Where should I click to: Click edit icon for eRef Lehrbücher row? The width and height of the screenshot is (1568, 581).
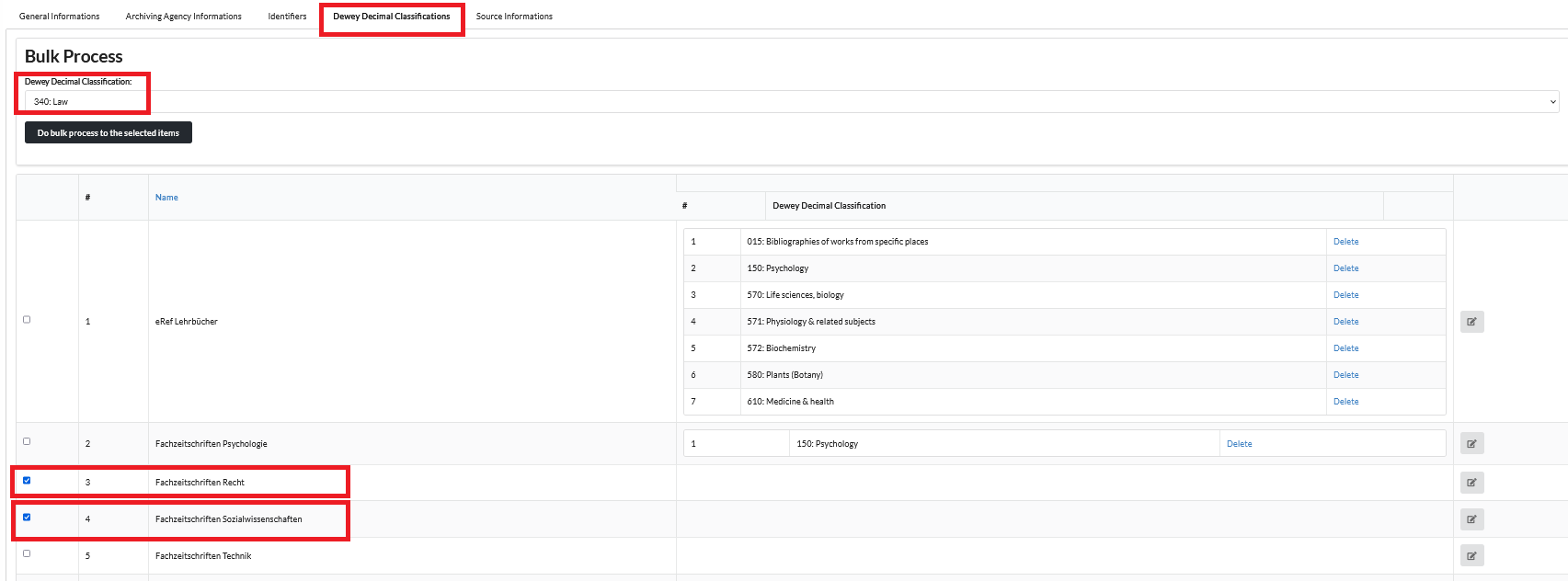tap(1471, 322)
